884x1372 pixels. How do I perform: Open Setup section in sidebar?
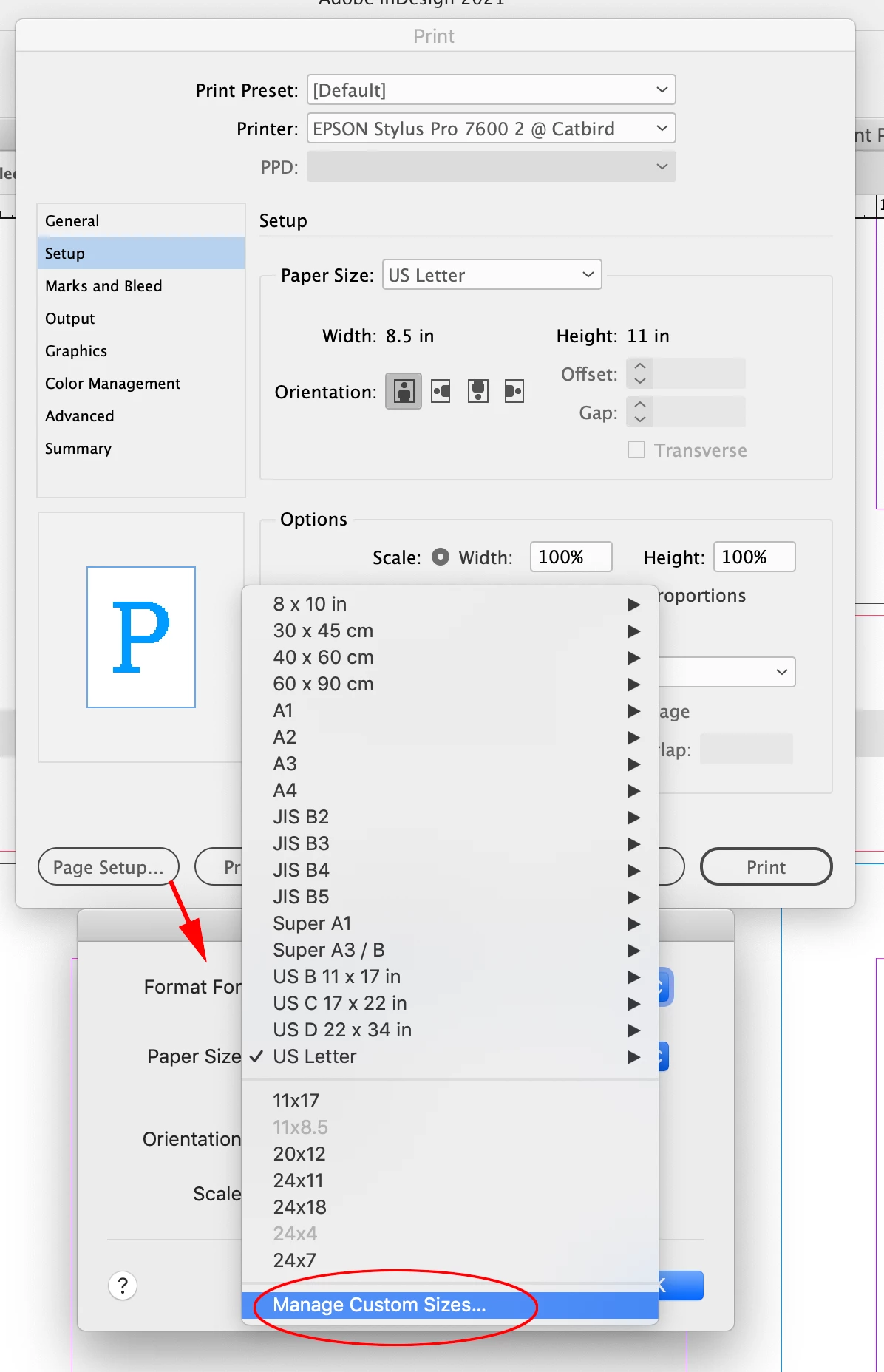pos(141,254)
